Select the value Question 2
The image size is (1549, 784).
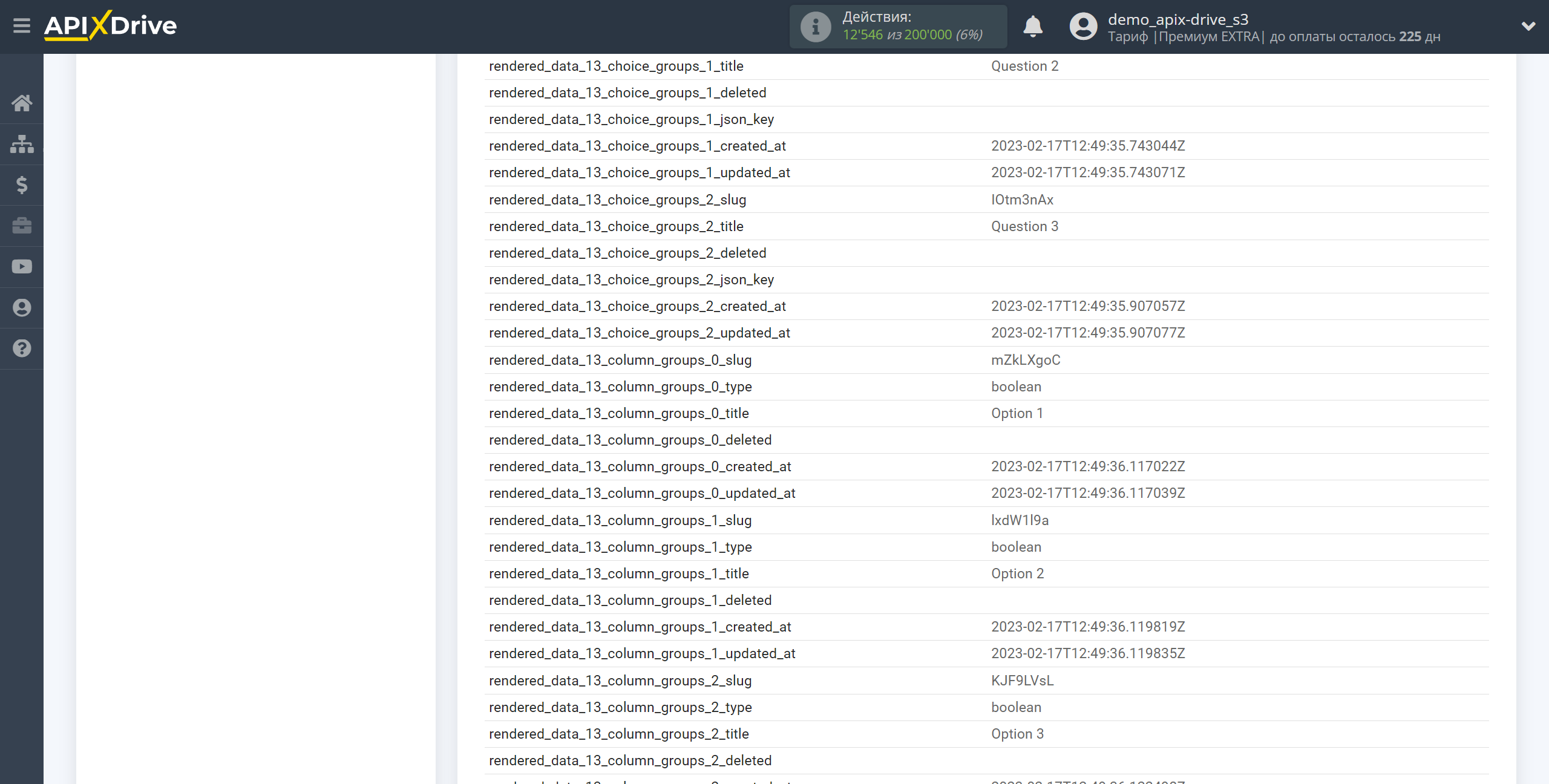point(1024,66)
